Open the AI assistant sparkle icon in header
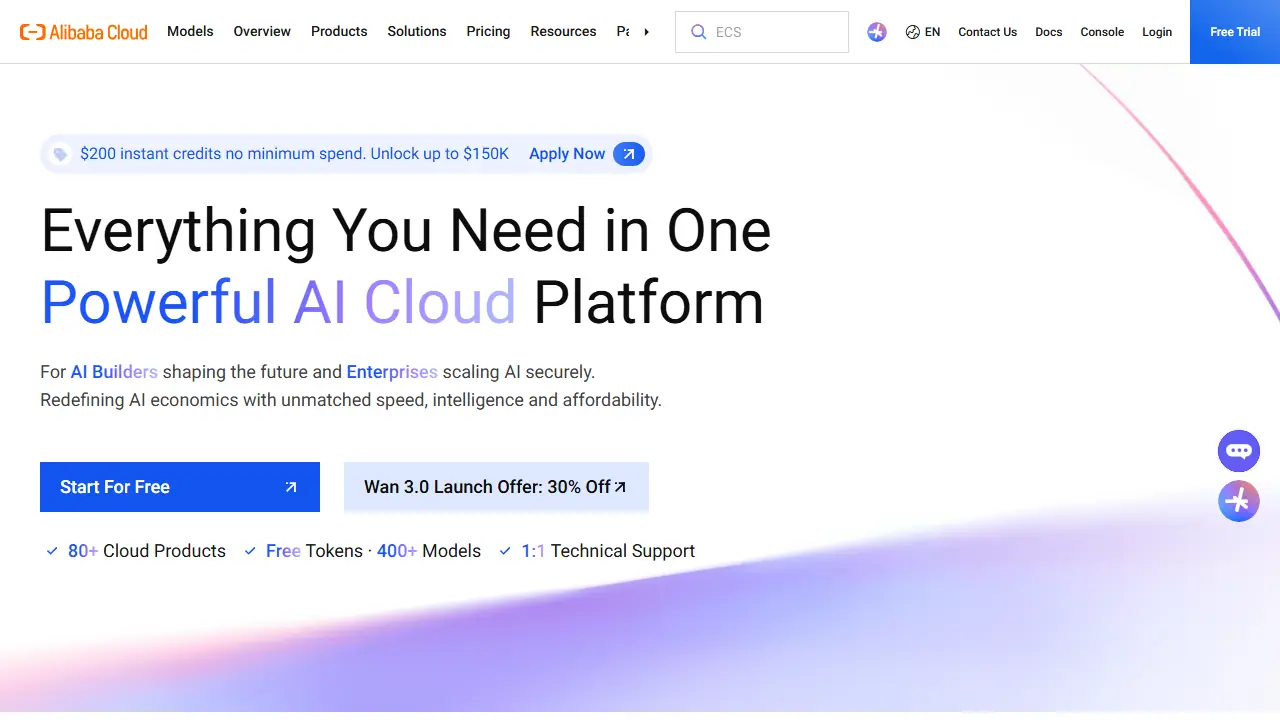The height and width of the screenshot is (720, 1280). click(x=877, y=32)
